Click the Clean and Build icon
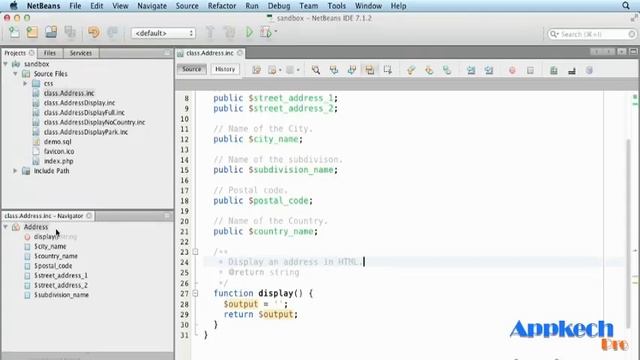Image resolution: width=640 pixels, height=360 pixels. point(229,32)
